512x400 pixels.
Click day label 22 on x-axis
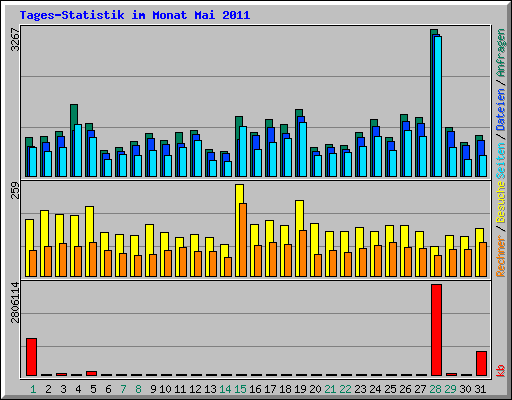click(345, 389)
